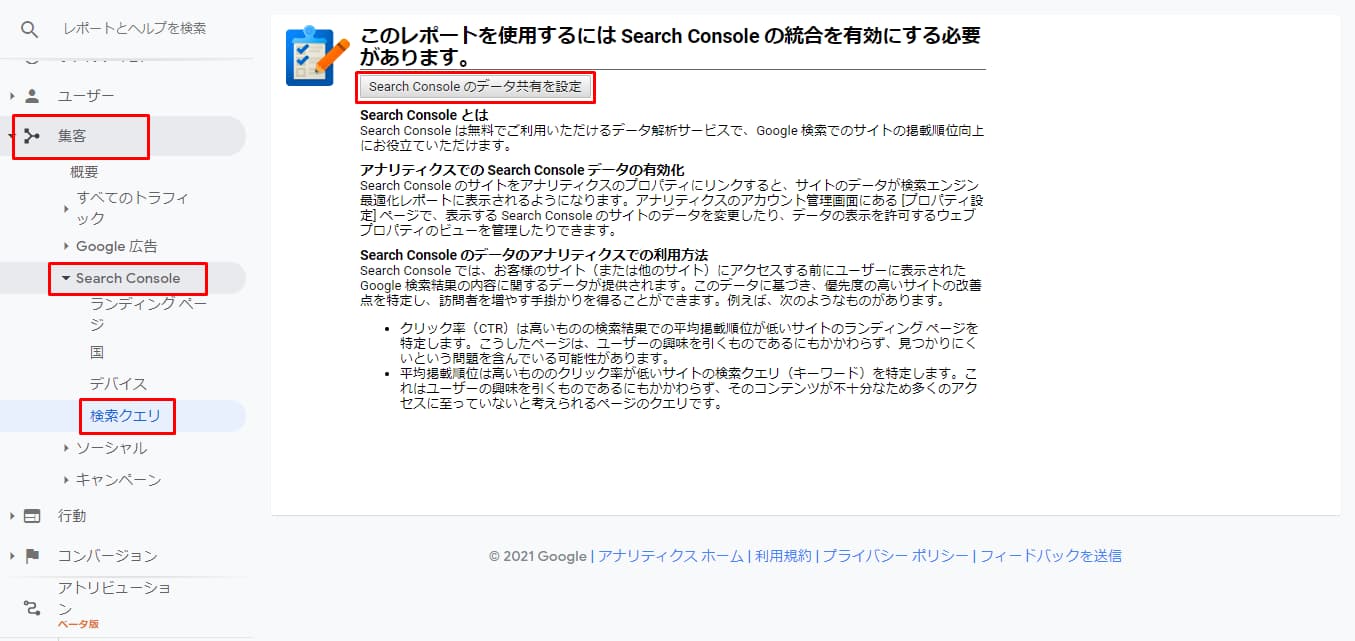Open the コンバージョン menu item
The width and height of the screenshot is (1355, 641).
pos(107,556)
